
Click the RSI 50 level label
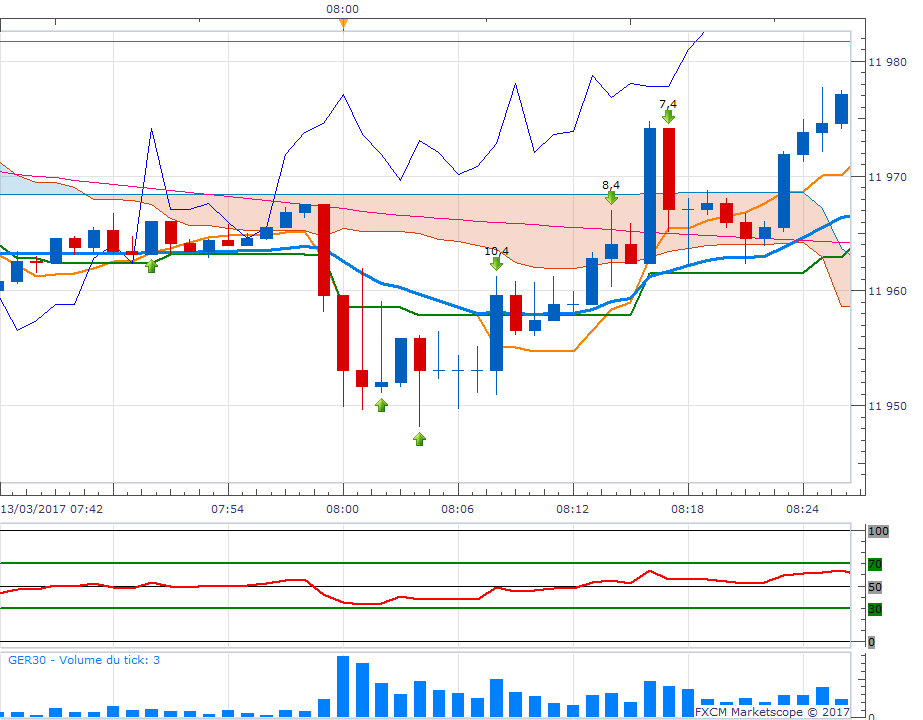875,587
